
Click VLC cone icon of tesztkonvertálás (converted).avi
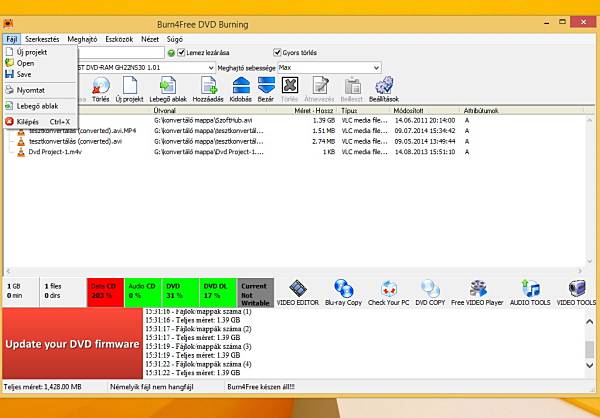click(x=21, y=141)
